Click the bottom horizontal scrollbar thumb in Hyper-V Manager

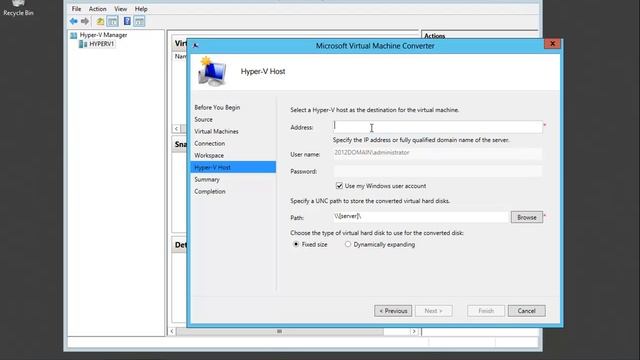tap(280, 331)
